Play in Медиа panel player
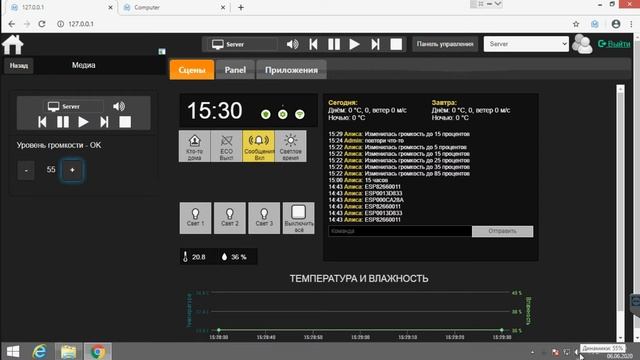 coord(83,122)
